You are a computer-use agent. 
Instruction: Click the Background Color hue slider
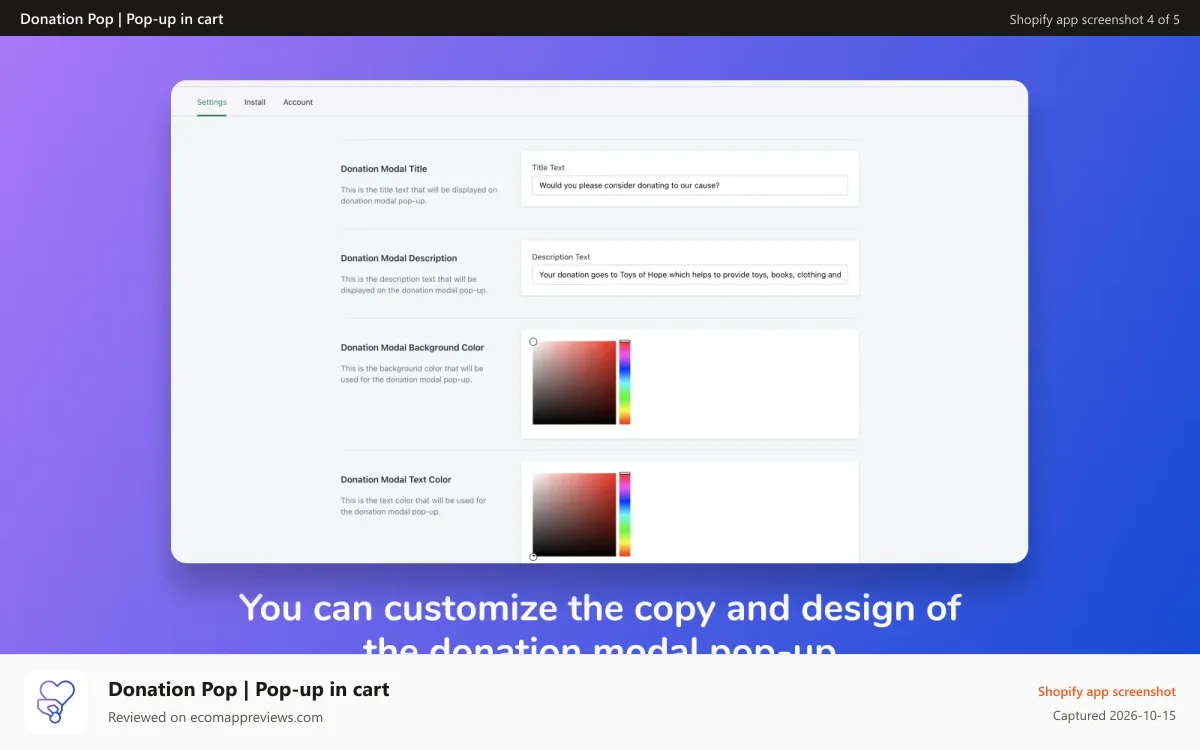click(x=624, y=382)
